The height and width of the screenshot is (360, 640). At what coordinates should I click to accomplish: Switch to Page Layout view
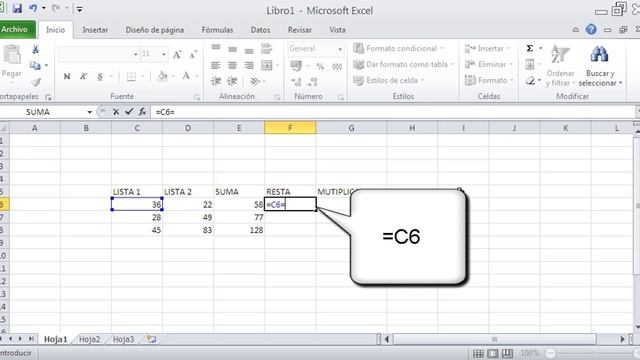click(493, 353)
